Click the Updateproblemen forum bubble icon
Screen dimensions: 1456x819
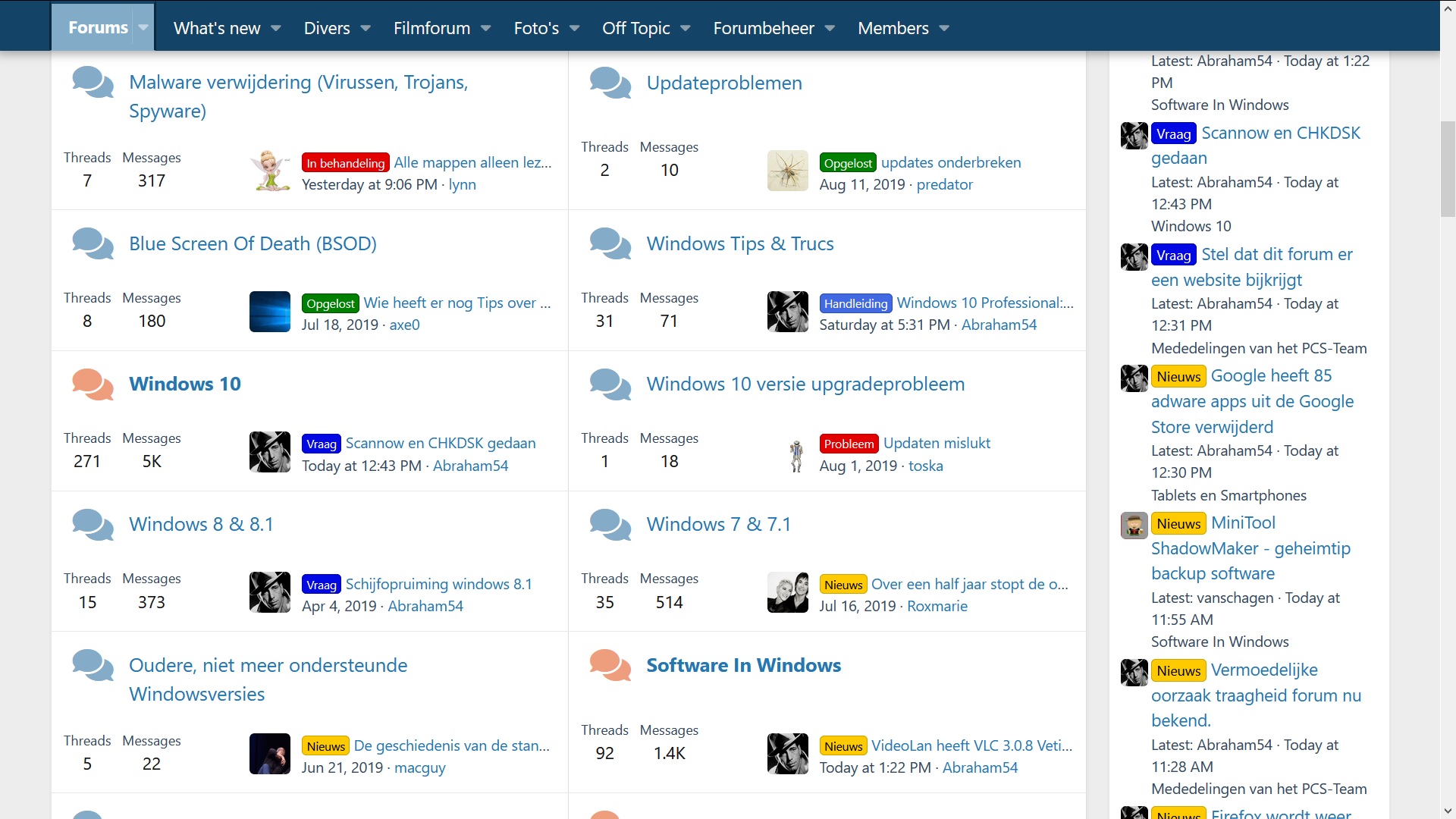[610, 83]
